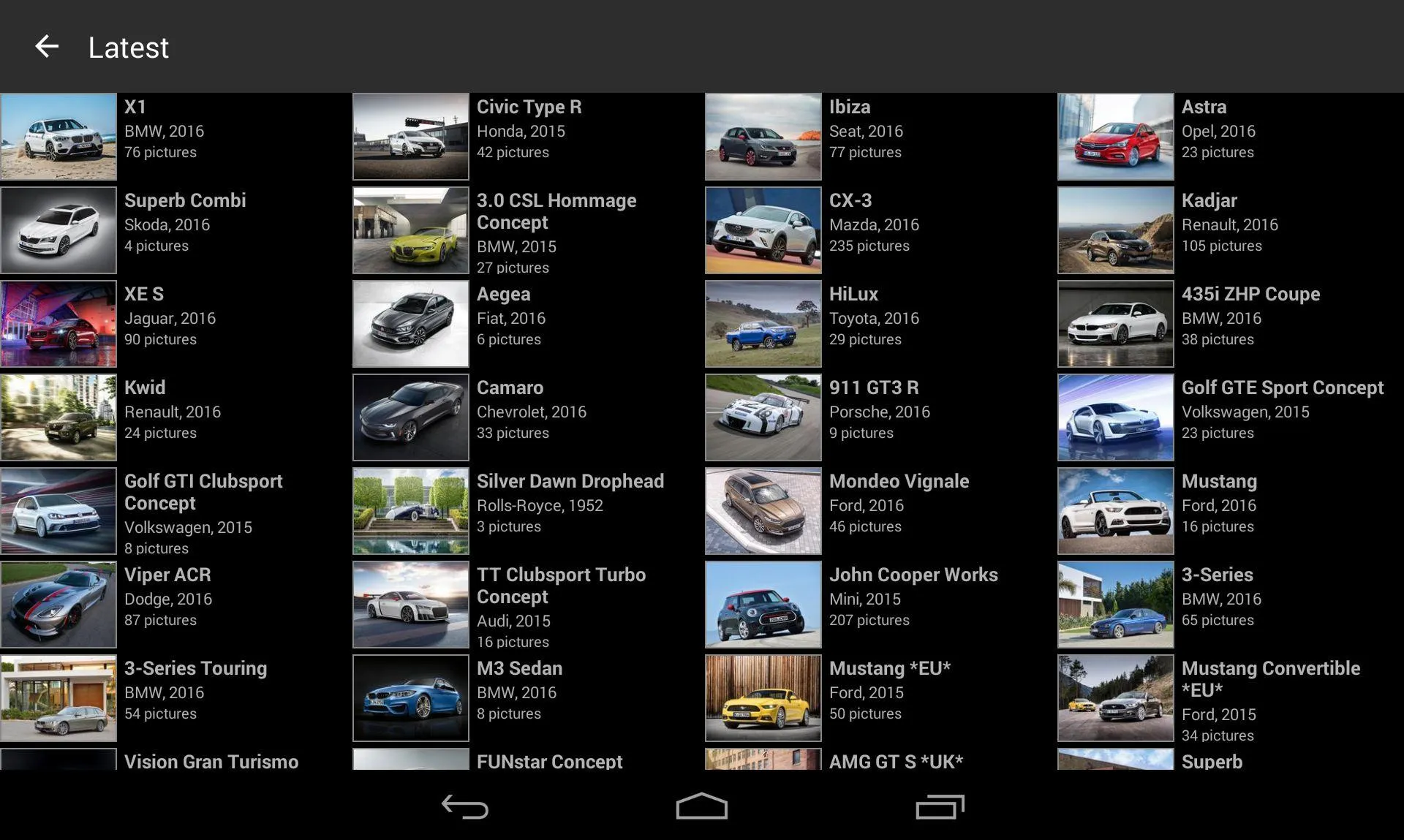
Task: Open the 911 GT3 R thumbnail
Action: point(763,417)
